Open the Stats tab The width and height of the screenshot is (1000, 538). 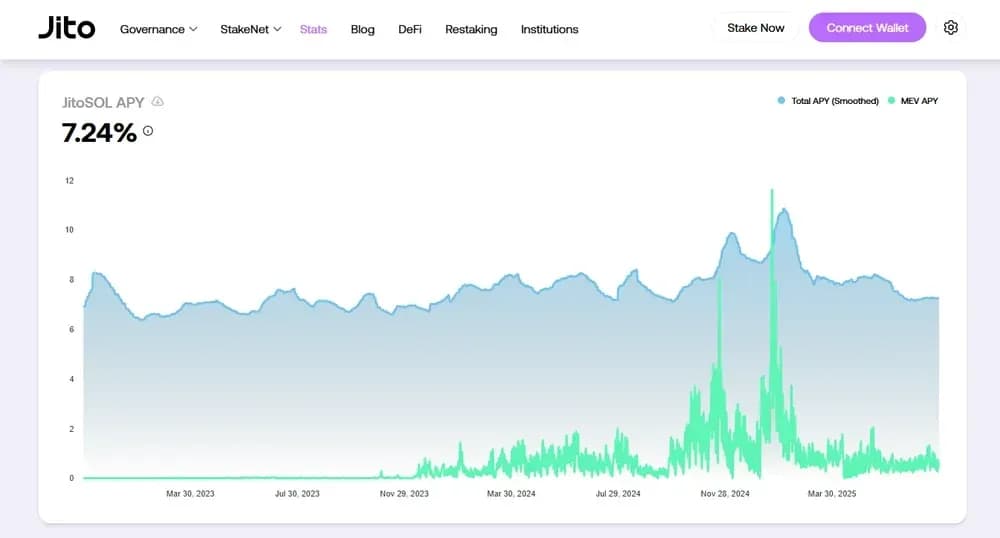click(313, 29)
